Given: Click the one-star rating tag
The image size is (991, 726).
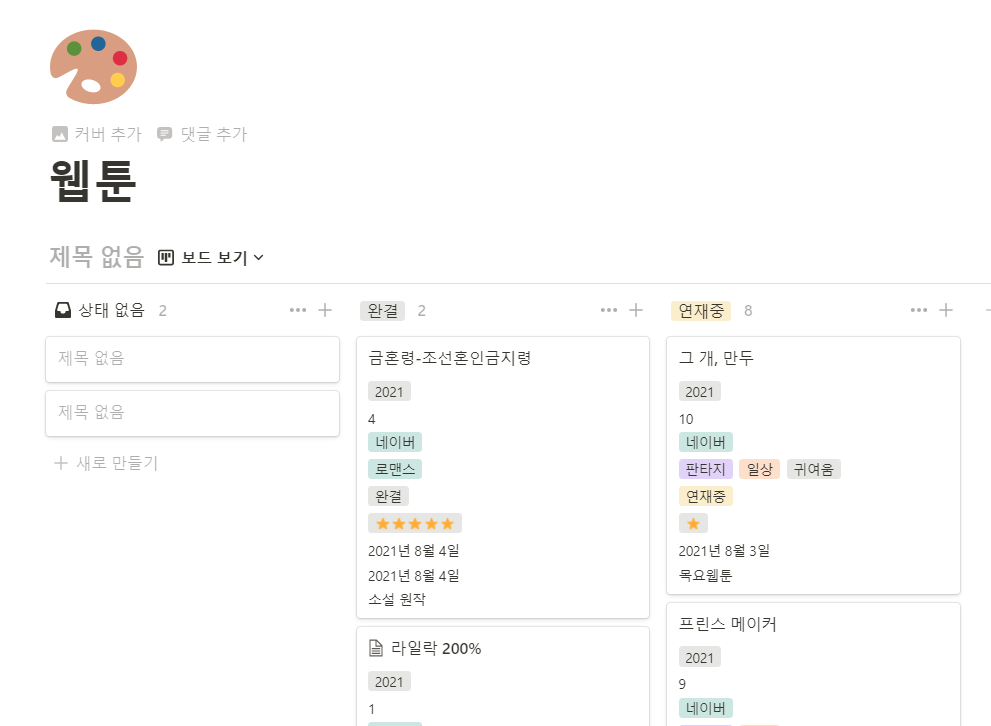Looking at the screenshot, I should tap(693, 524).
